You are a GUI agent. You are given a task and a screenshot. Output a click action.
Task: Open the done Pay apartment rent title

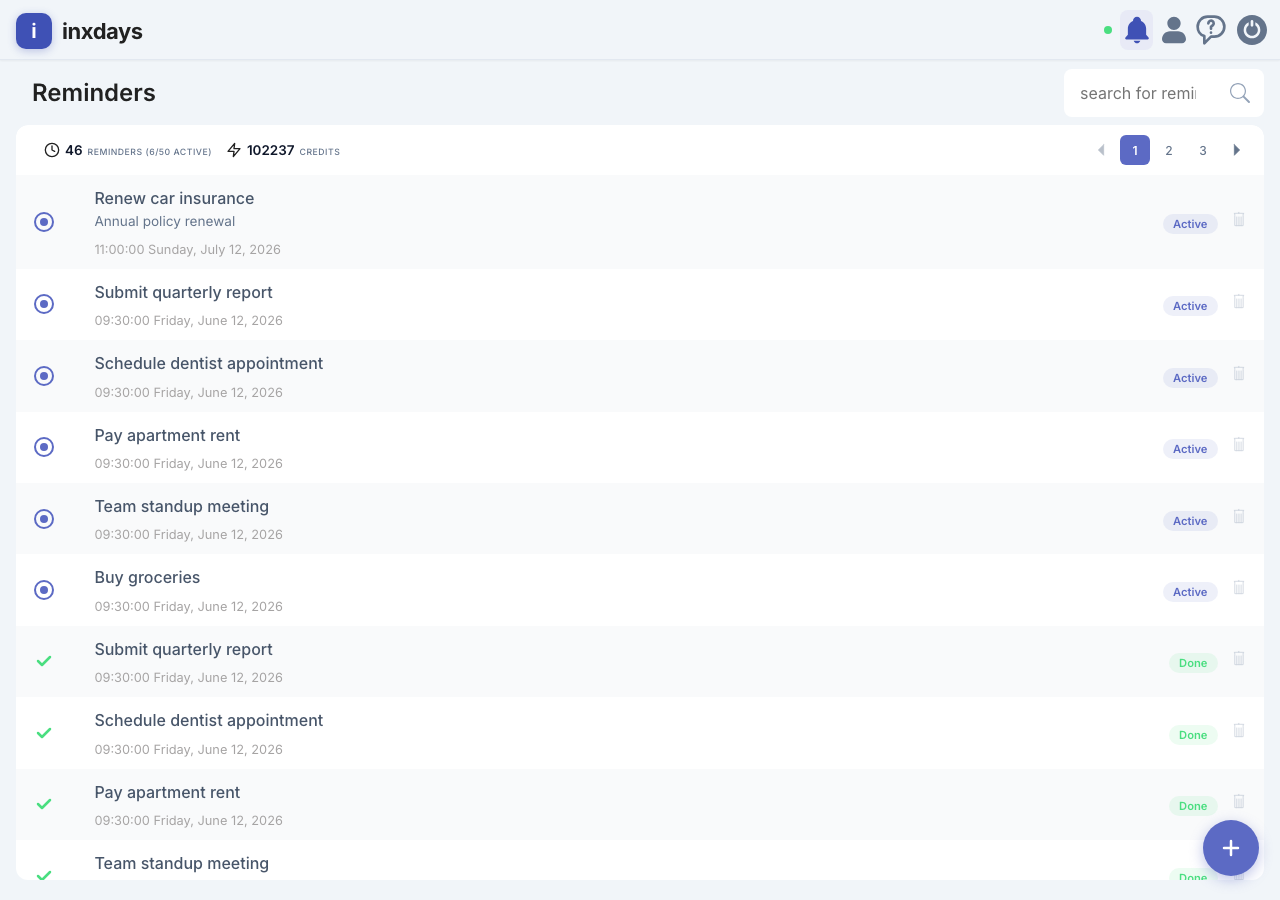coord(167,792)
